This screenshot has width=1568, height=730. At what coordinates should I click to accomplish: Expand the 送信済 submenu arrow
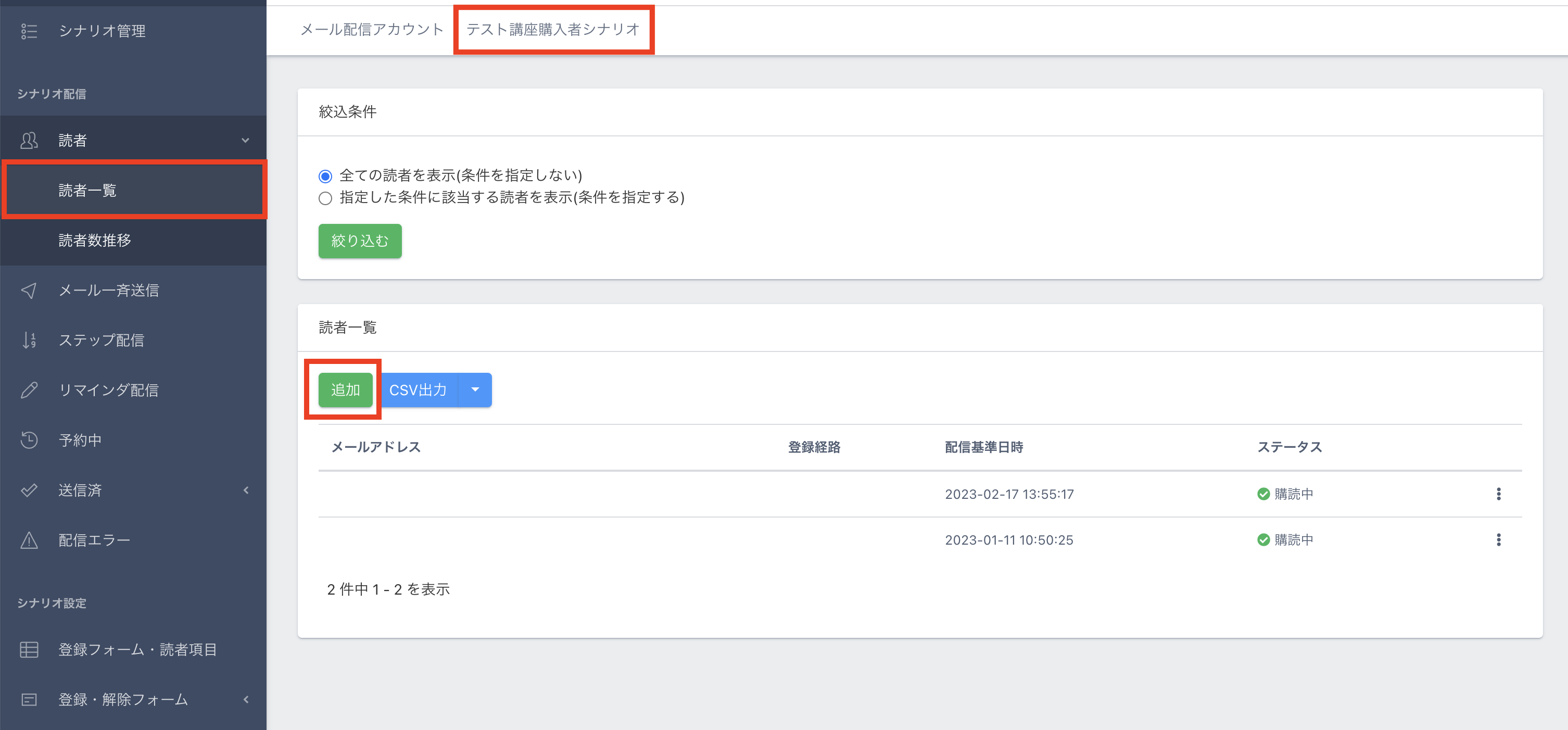coord(246,490)
